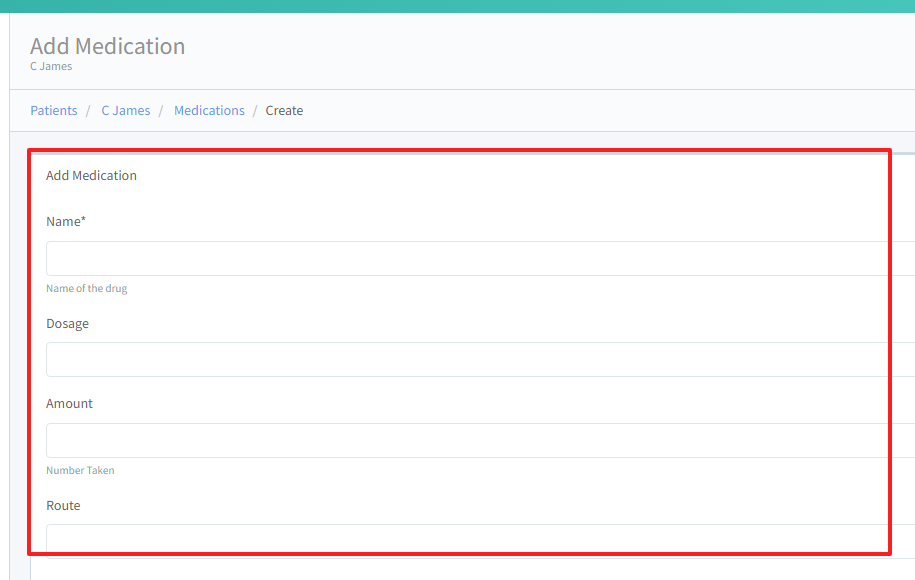915x580 pixels.
Task: Click the Route field label
Action: pyautogui.click(x=63, y=506)
